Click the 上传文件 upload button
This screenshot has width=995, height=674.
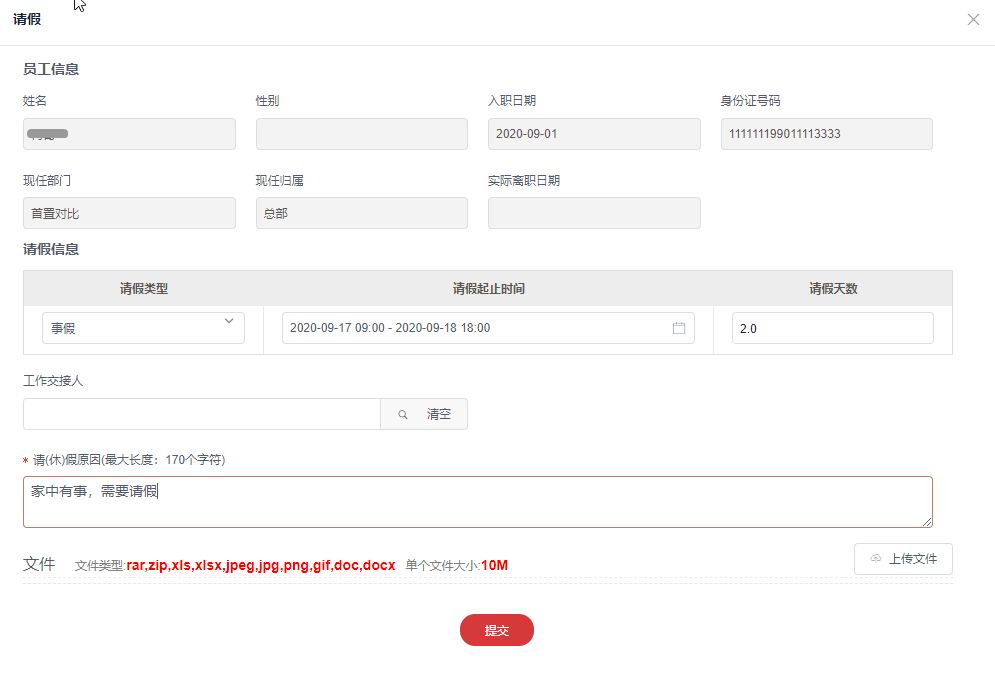(903, 559)
